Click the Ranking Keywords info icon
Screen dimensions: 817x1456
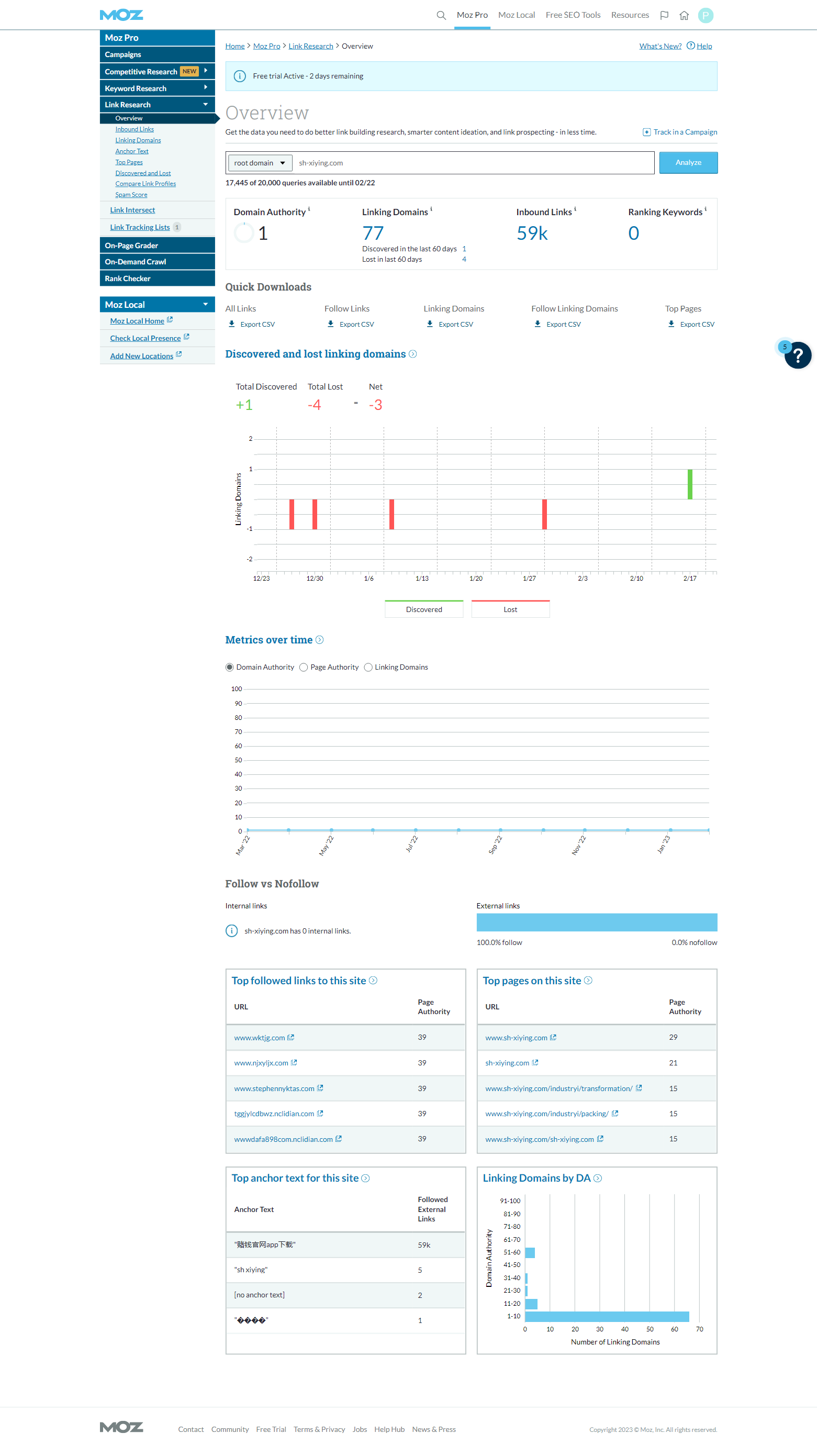click(706, 209)
